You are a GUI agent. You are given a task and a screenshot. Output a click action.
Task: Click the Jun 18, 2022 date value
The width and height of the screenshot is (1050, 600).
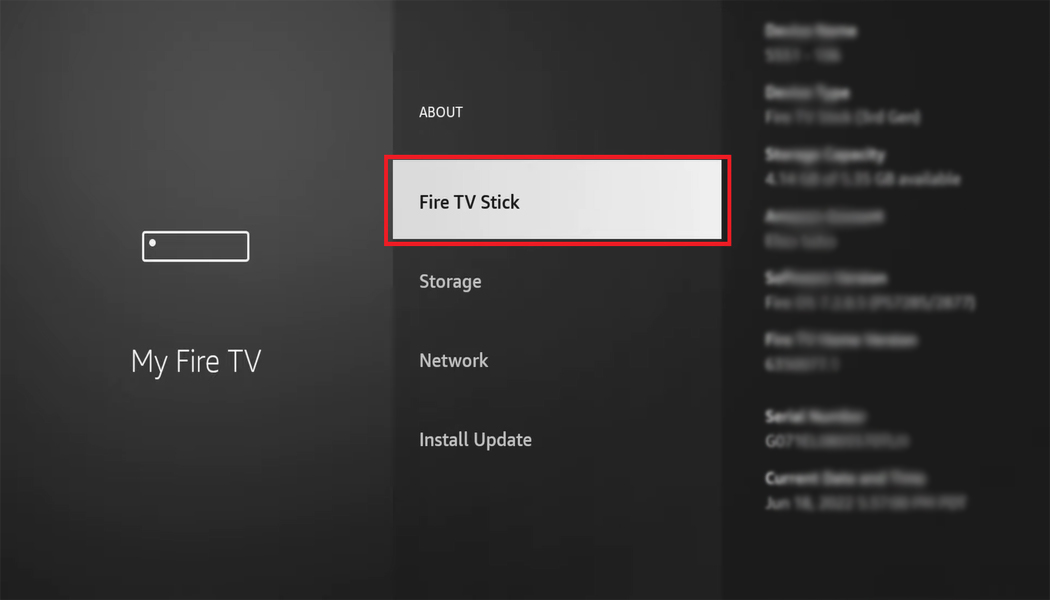(866, 503)
